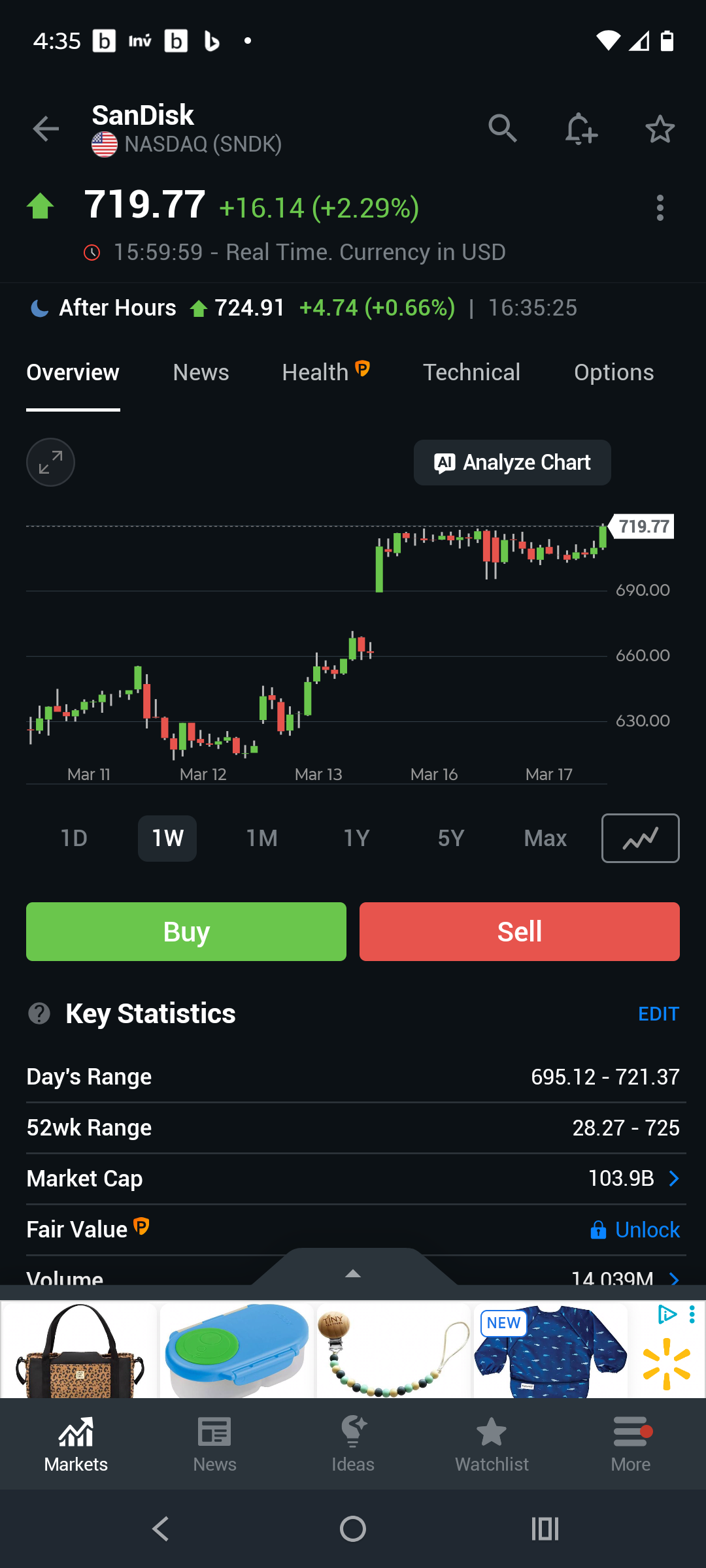Switch to the Technical tab
Viewport: 706px width, 1568px height.
tap(471, 372)
